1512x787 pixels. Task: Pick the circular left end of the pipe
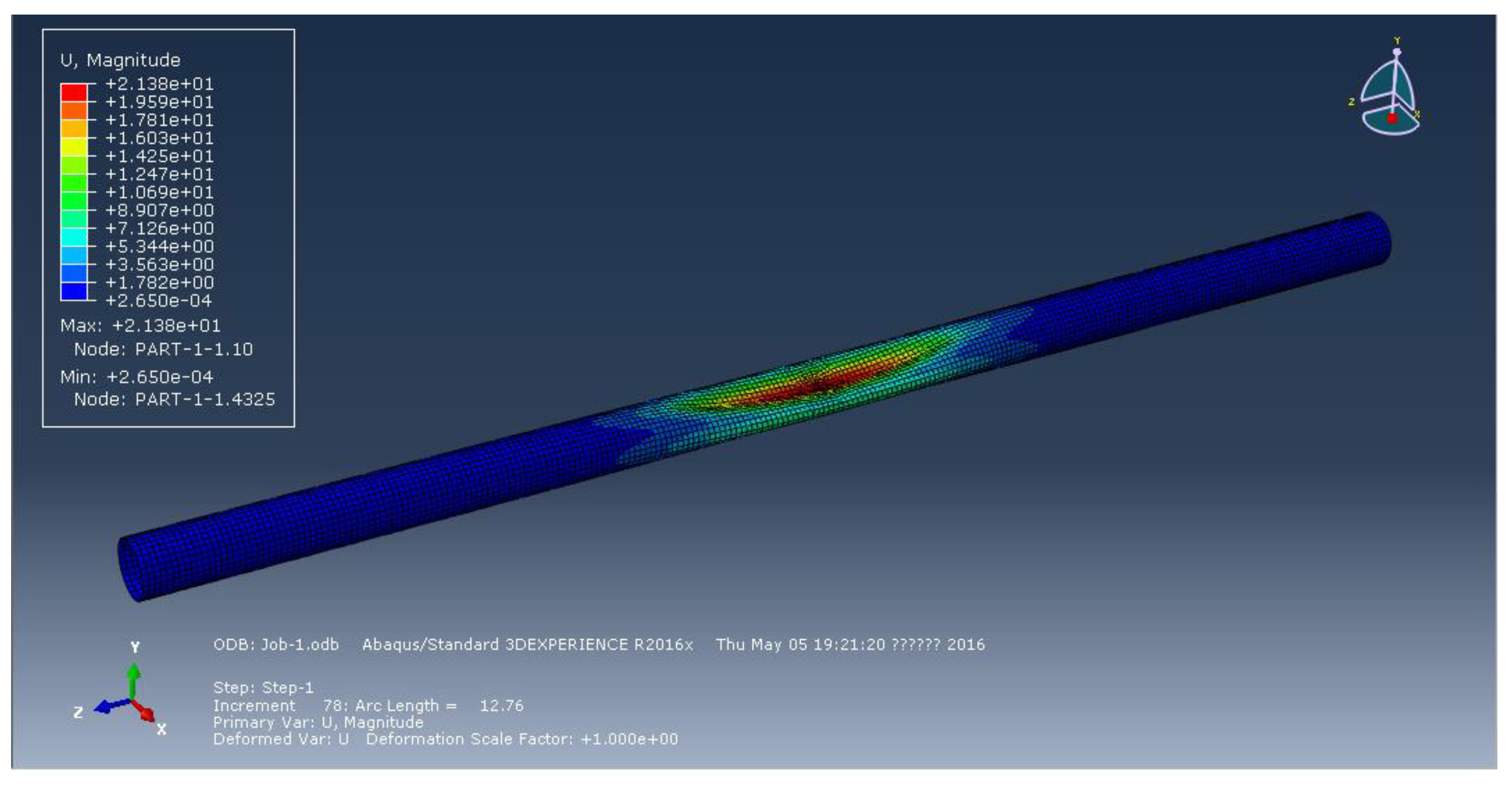click(130, 569)
